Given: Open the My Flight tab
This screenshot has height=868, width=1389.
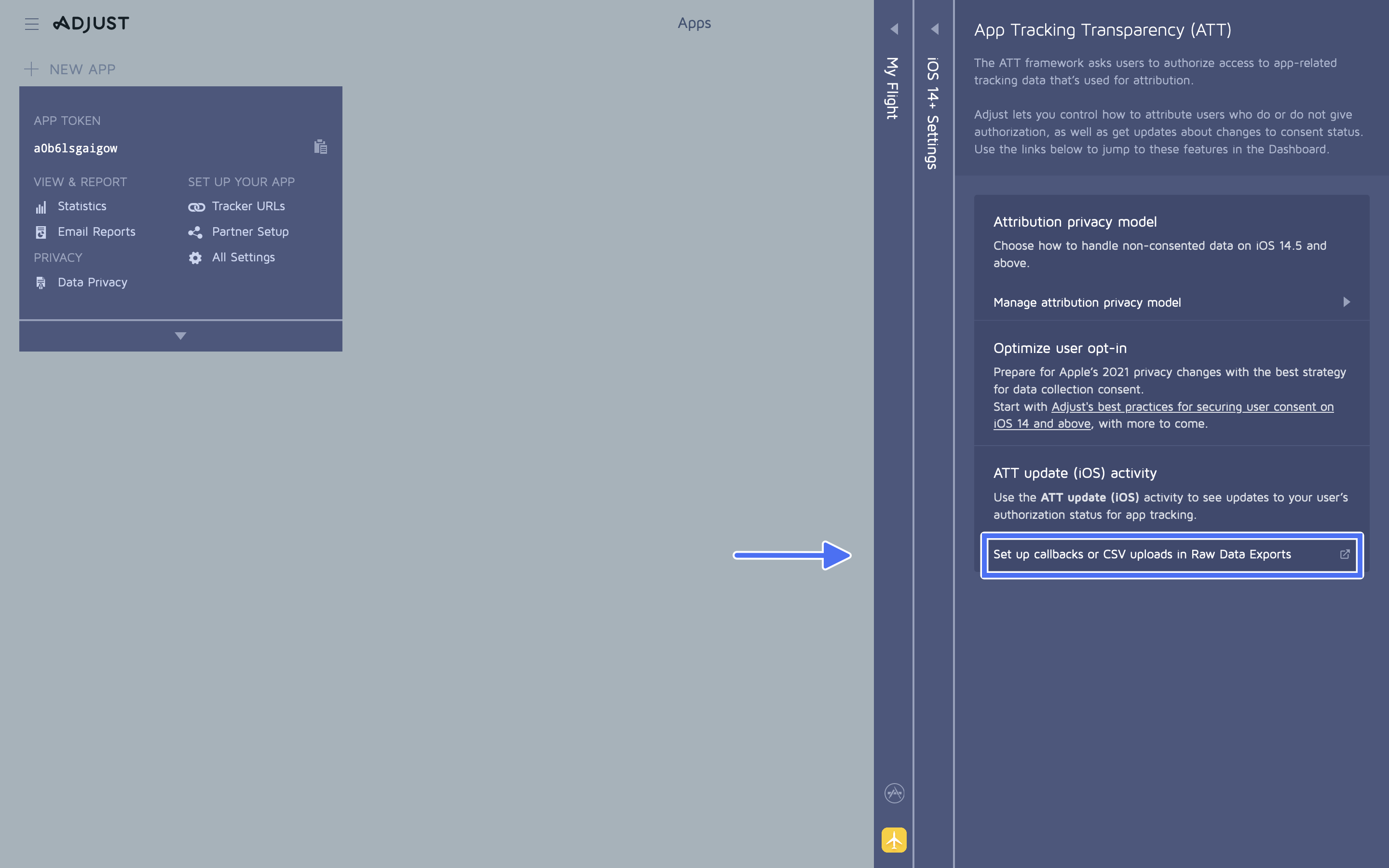Looking at the screenshot, I should [x=892, y=88].
